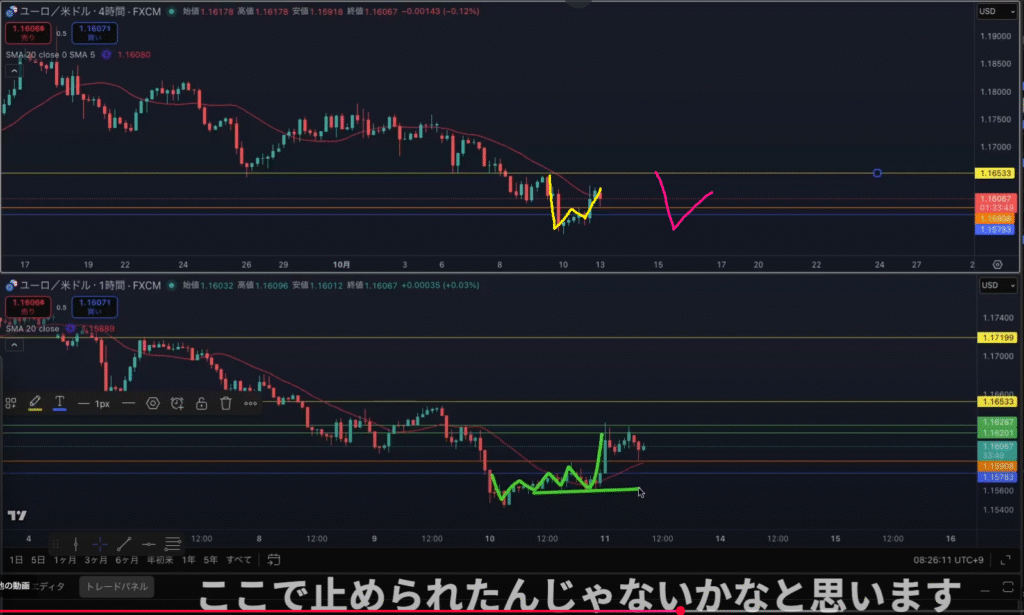Select the circle handle on the 1.16533 line
The width and height of the screenshot is (1024, 615).
point(877,173)
